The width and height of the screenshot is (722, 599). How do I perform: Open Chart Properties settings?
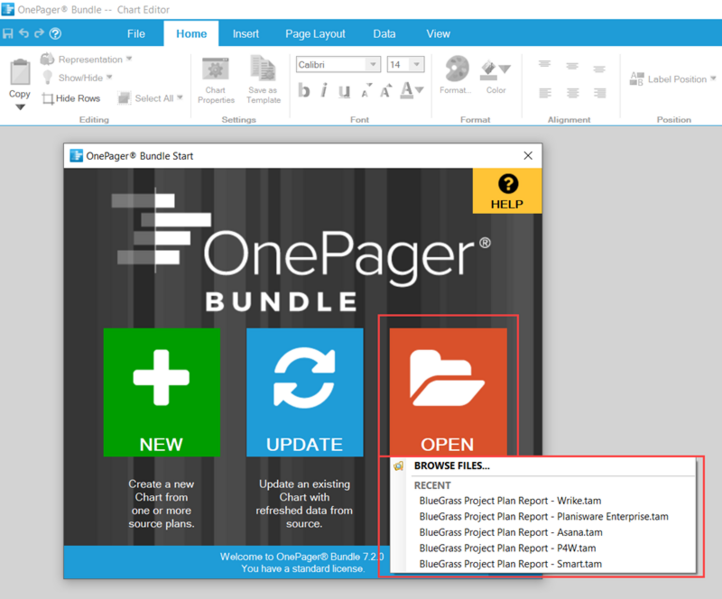[215, 80]
